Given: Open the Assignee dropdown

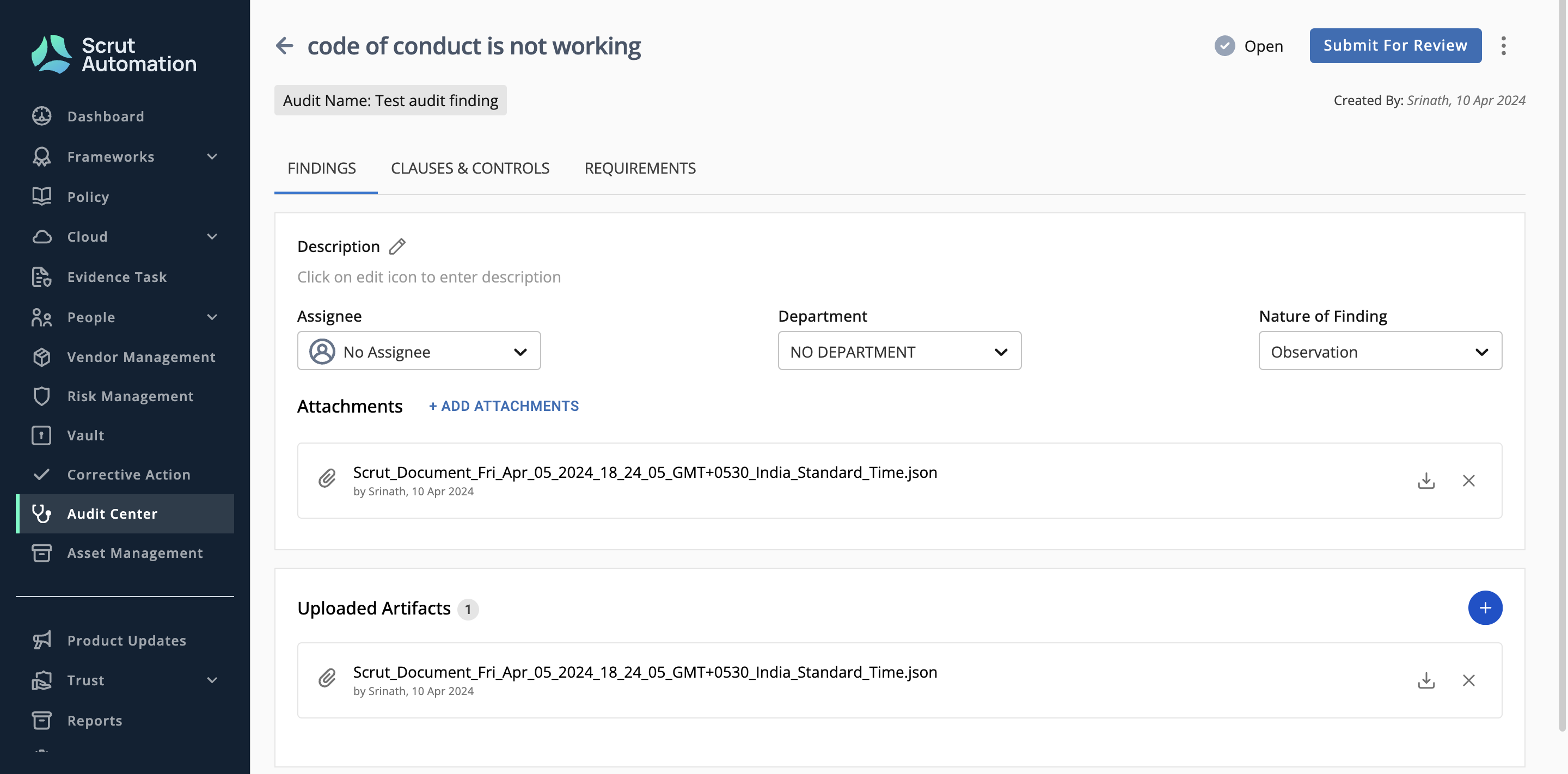Looking at the screenshot, I should tap(419, 351).
